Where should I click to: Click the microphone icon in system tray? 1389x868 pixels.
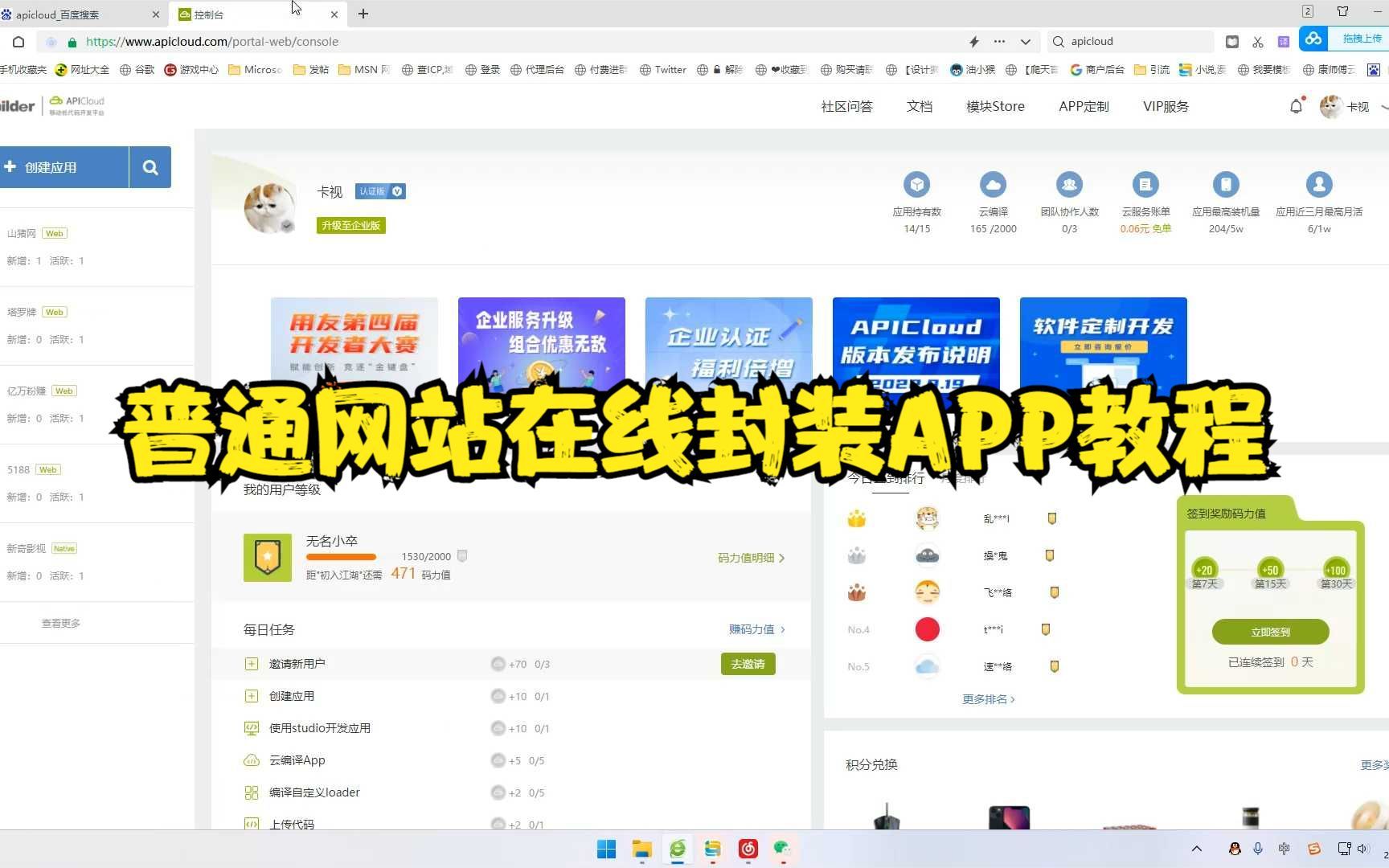point(1258,849)
